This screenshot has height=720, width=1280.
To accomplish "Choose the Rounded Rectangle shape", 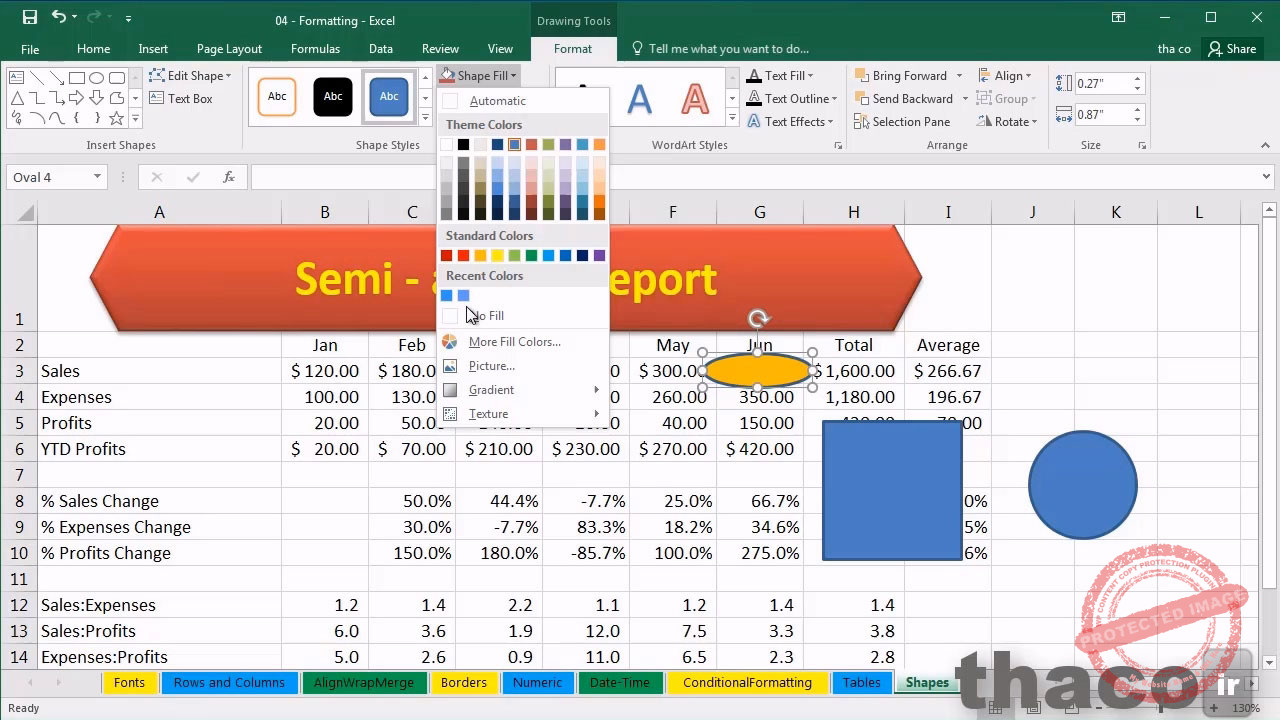I will coord(117,78).
